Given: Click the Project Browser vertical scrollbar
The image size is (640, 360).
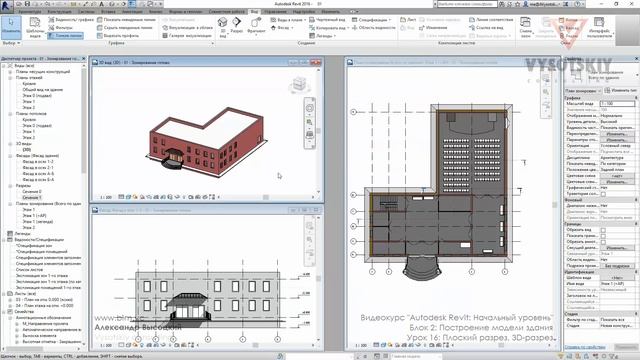Looking at the screenshot, I should click(x=84, y=120).
